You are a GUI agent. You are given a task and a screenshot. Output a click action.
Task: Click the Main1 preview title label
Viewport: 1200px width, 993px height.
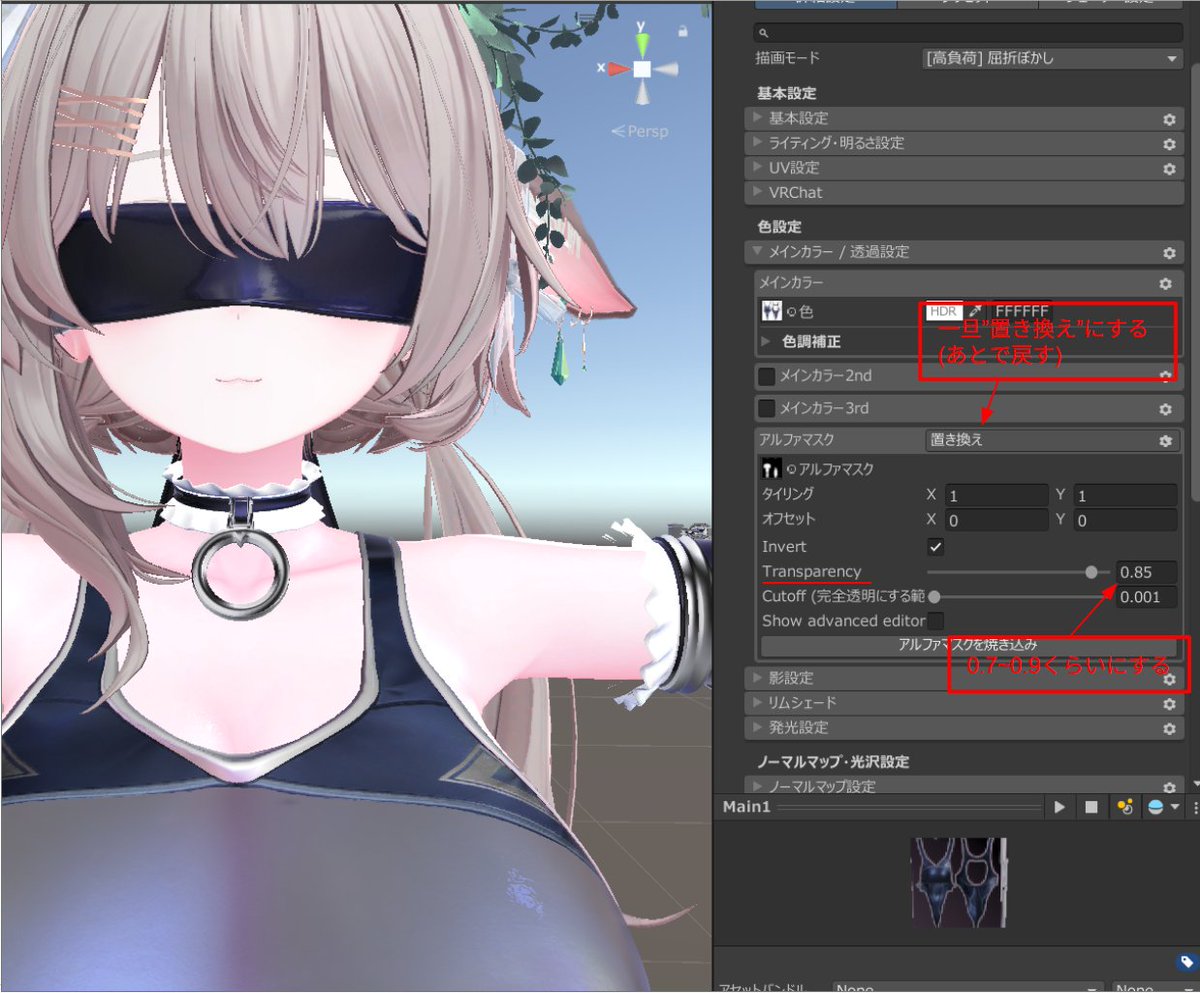click(x=746, y=807)
